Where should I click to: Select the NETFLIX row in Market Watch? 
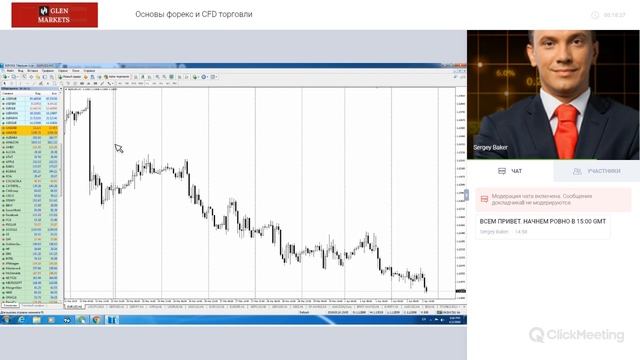coord(30,278)
